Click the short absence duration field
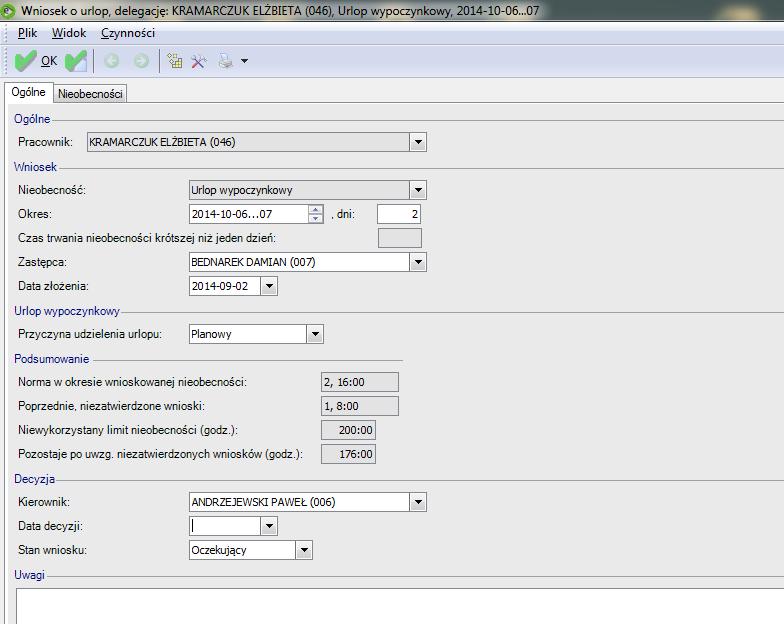Screen dimensions: 784x624 tap(400, 238)
